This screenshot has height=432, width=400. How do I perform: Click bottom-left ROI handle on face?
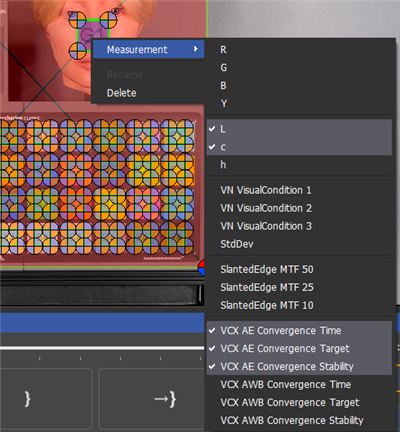click(78, 51)
